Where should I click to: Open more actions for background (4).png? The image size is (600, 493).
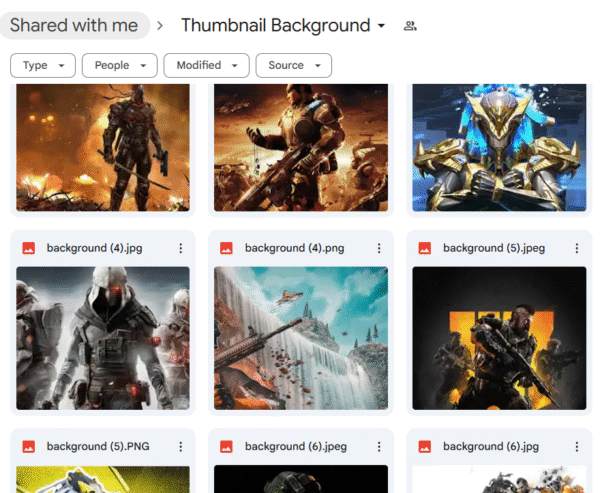(379, 248)
